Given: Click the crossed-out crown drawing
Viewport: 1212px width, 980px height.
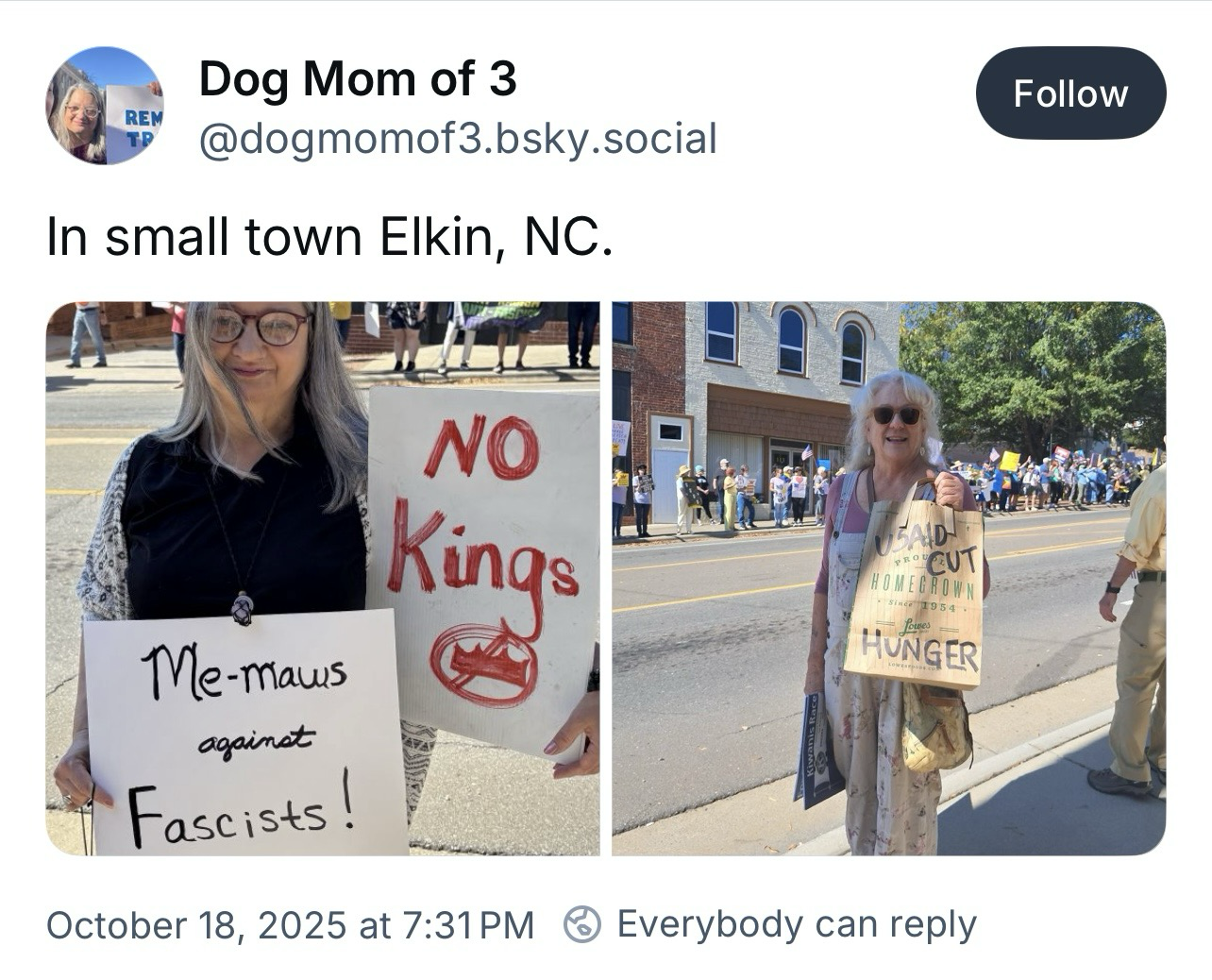Looking at the screenshot, I should point(484,665).
